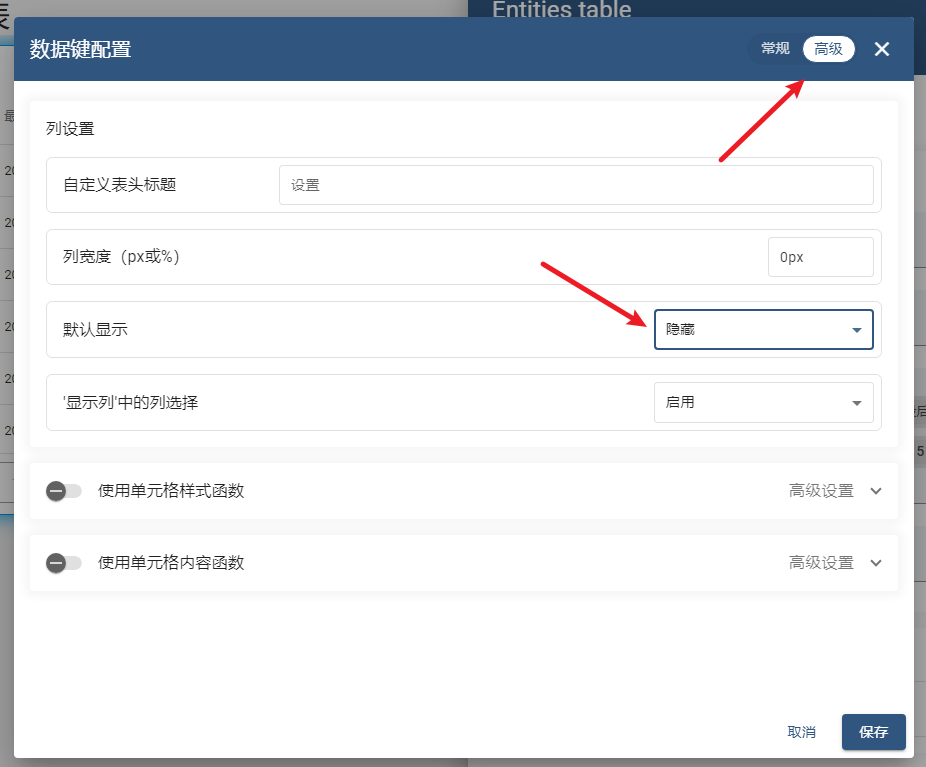Enable the 使用单元格样式函数 toggle
926x767 pixels.
(63, 491)
